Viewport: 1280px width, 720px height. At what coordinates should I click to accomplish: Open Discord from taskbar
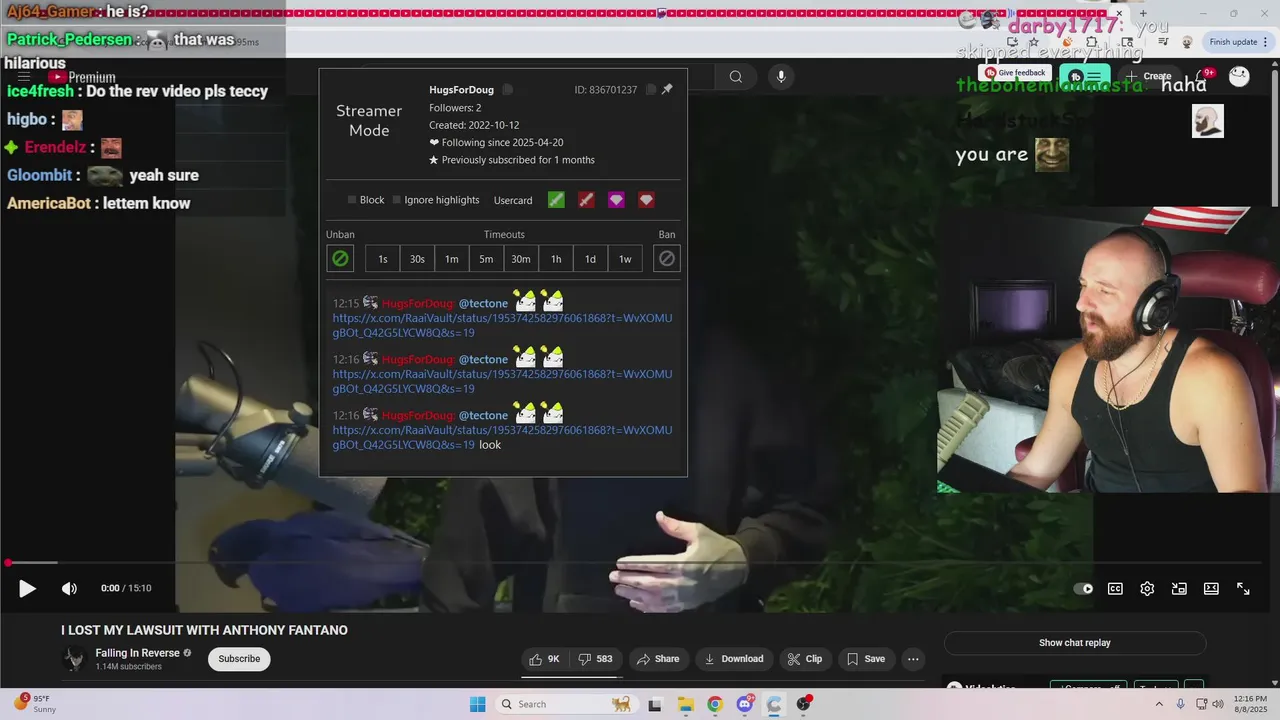[745, 704]
